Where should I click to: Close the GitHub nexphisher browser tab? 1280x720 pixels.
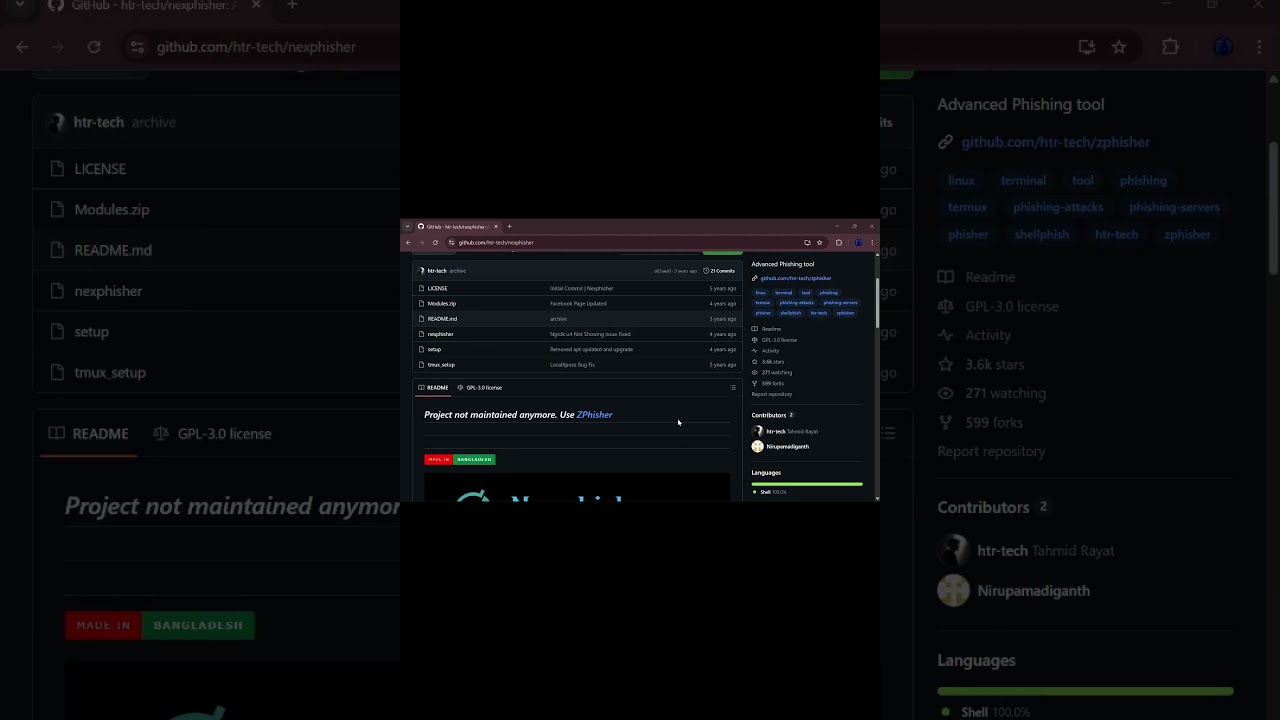click(496, 227)
